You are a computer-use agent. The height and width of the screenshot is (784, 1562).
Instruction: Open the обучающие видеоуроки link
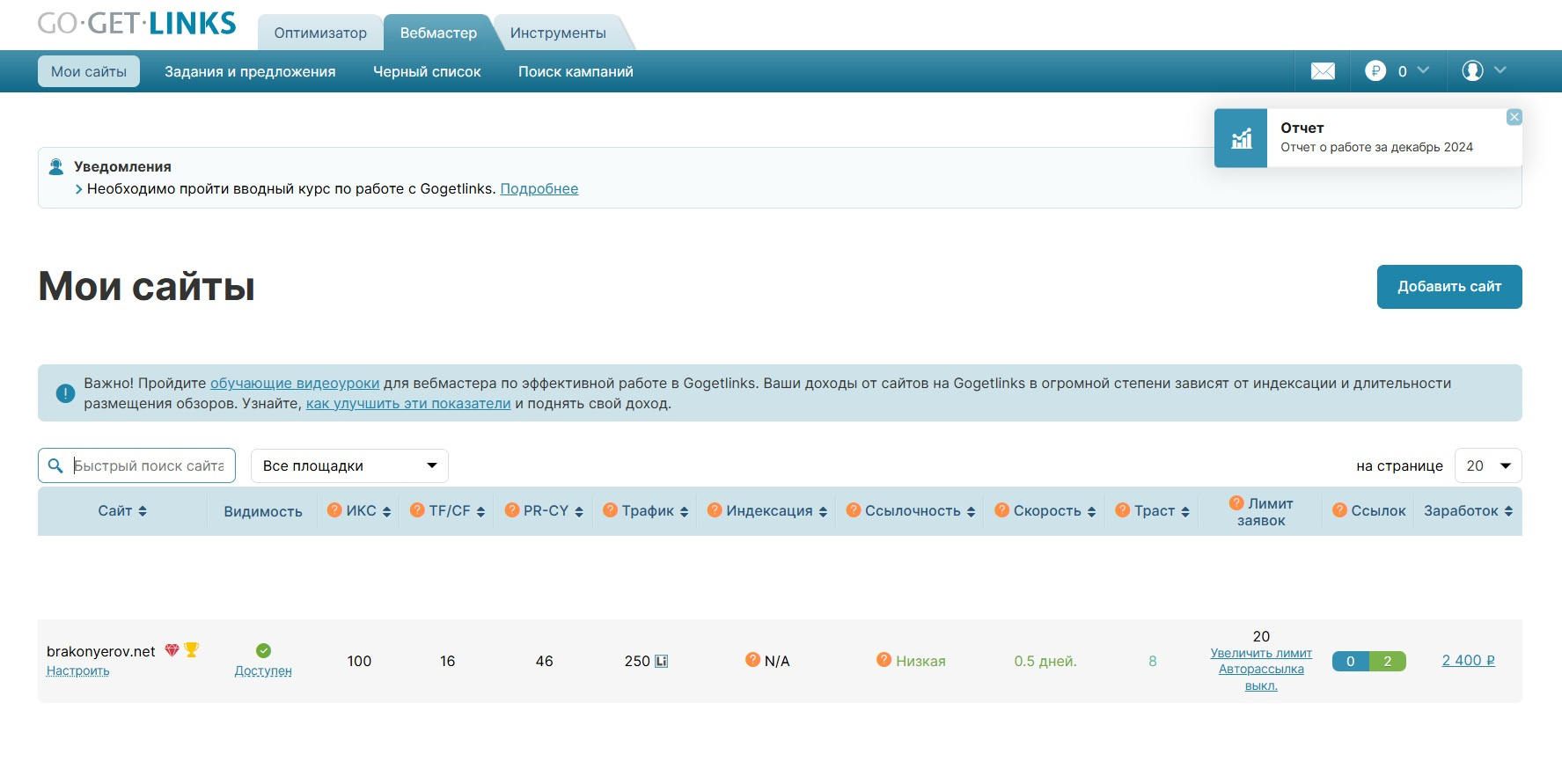(295, 383)
